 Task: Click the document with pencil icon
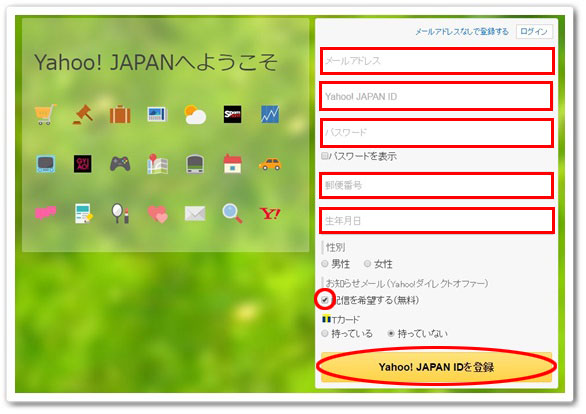tap(83, 213)
